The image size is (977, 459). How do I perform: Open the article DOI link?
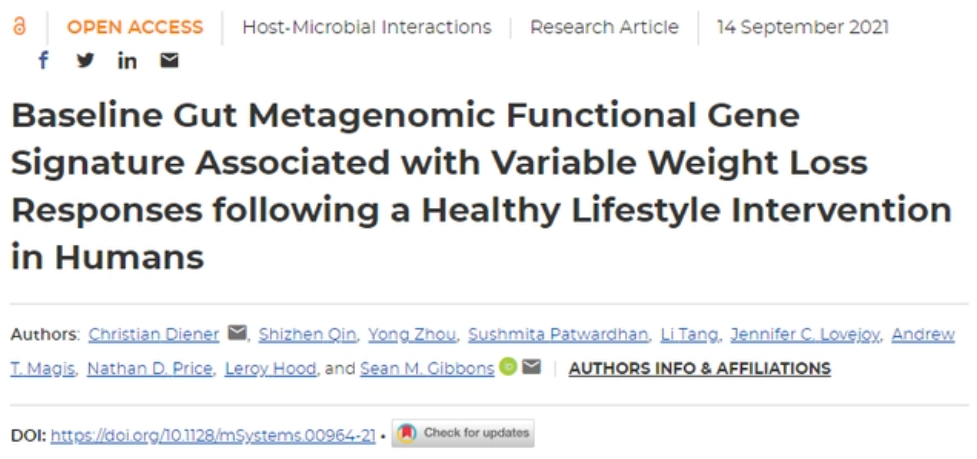213,435
